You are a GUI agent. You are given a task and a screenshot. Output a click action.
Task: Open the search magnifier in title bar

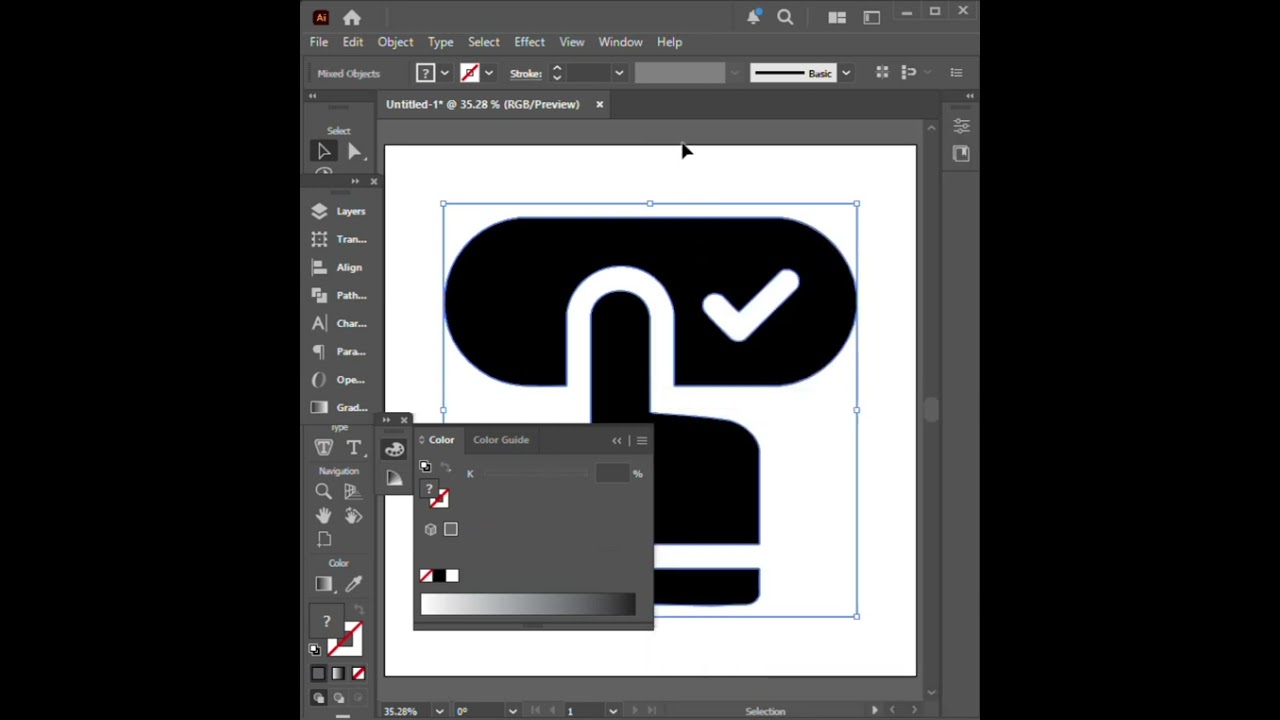(785, 17)
